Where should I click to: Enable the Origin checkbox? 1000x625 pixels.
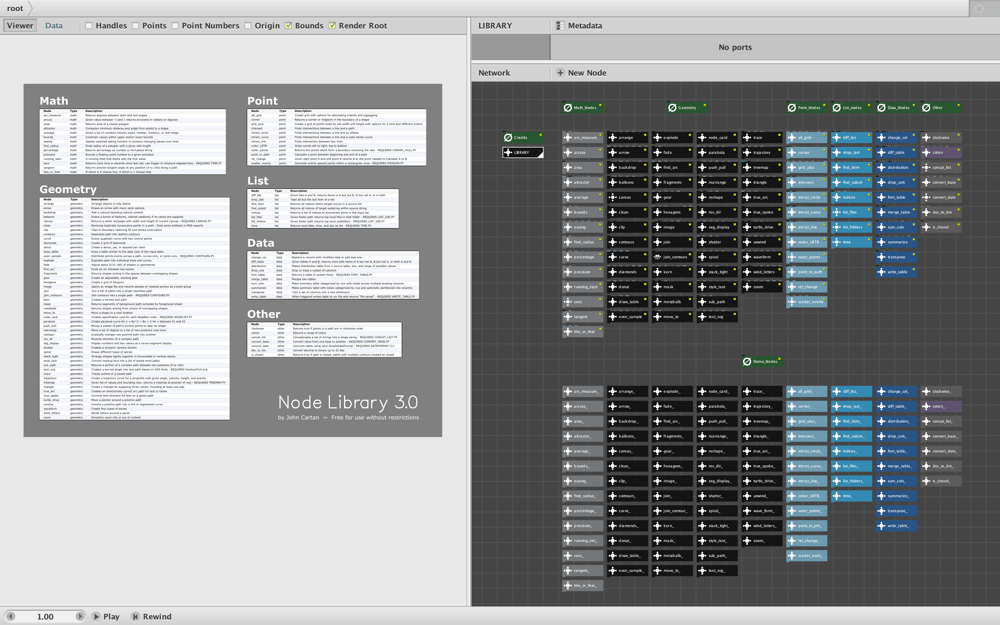[248, 26]
